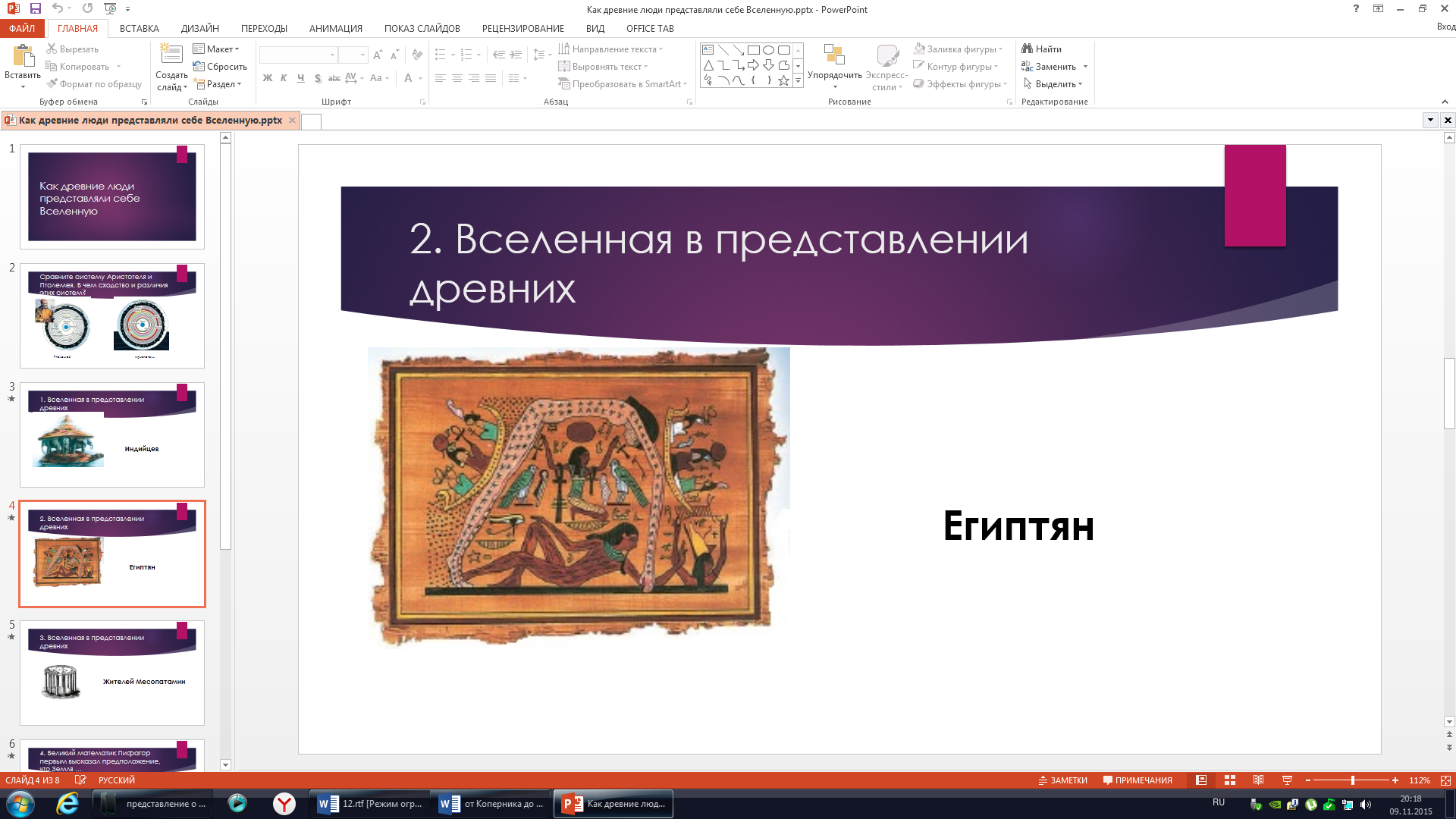Switch to ДИЗАЙН (Design) tab
Screen dimensions: 1456x819
[200, 28]
